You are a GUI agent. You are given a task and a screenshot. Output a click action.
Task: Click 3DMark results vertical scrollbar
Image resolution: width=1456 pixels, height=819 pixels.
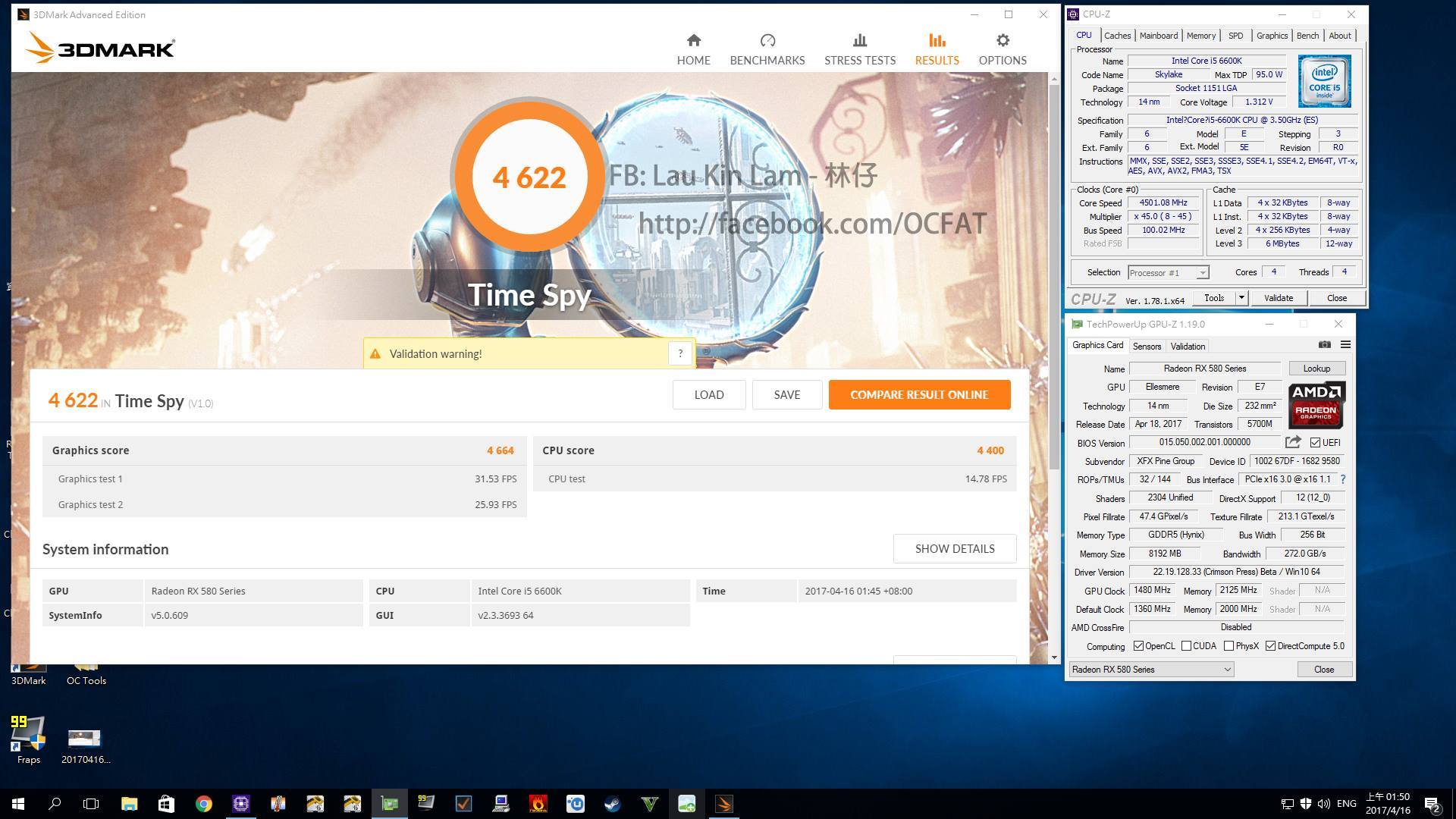point(1054,276)
